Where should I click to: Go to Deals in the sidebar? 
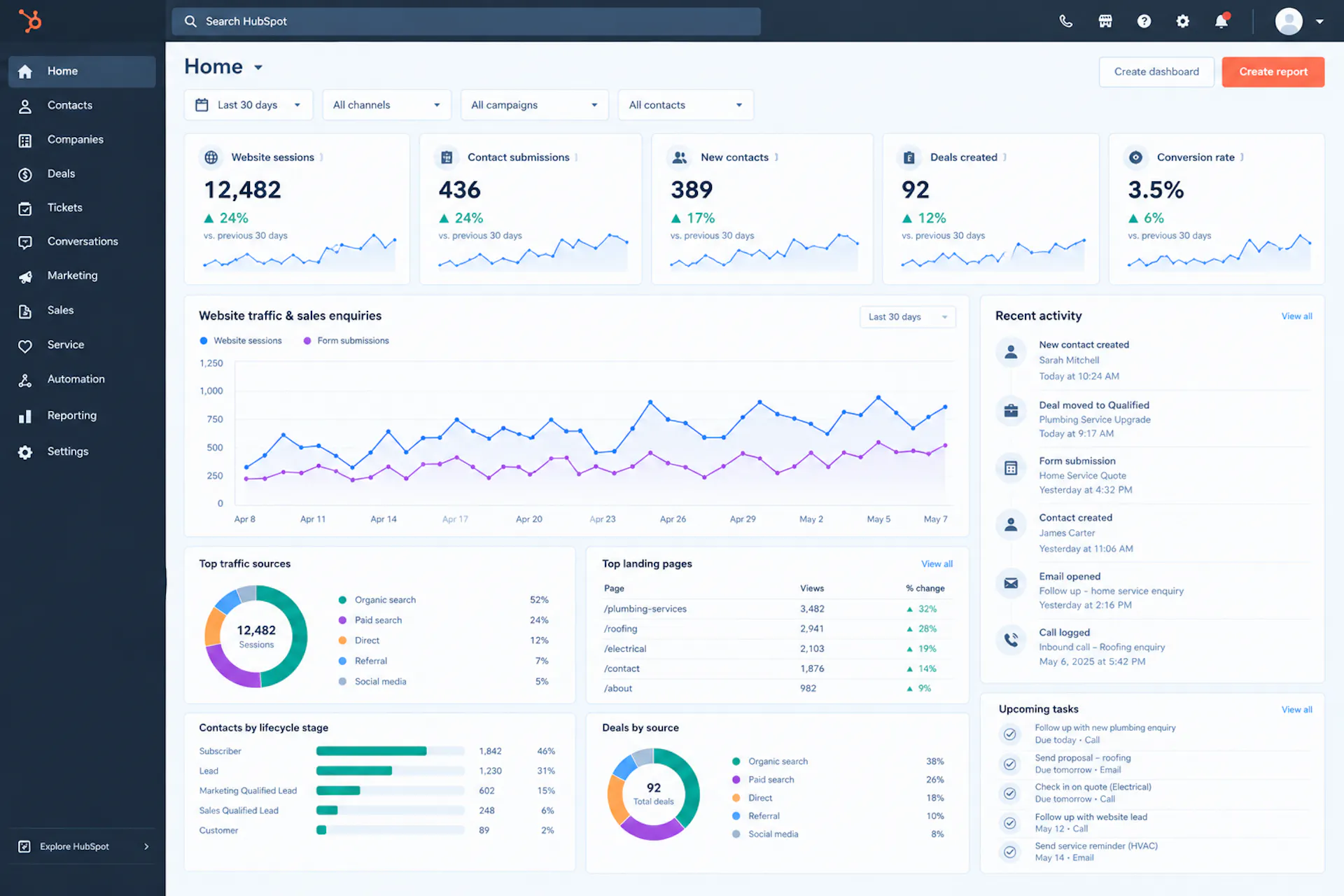coord(82,174)
